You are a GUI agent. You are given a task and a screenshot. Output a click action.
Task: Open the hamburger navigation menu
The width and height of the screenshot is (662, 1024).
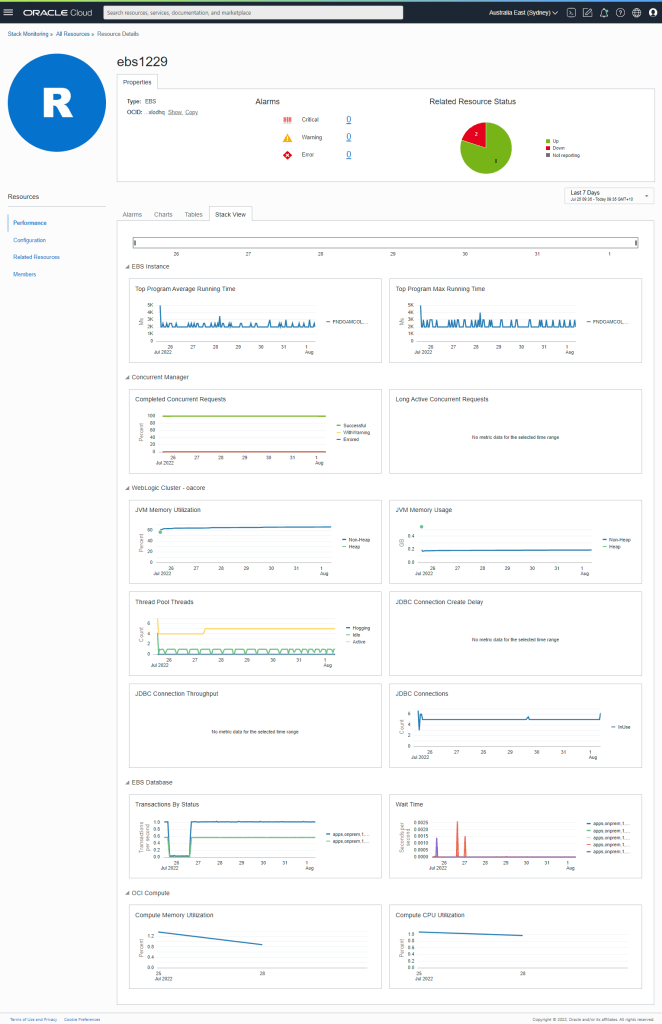coord(9,13)
